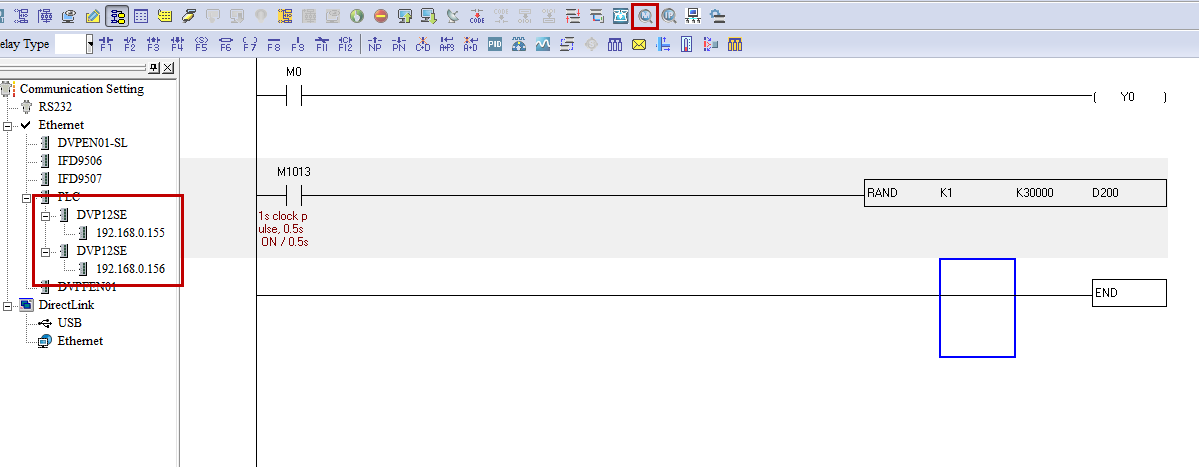Viewport: 1199px width, 467px height.
Task: Collapse the first DVP12SE node
Action: 45,215
